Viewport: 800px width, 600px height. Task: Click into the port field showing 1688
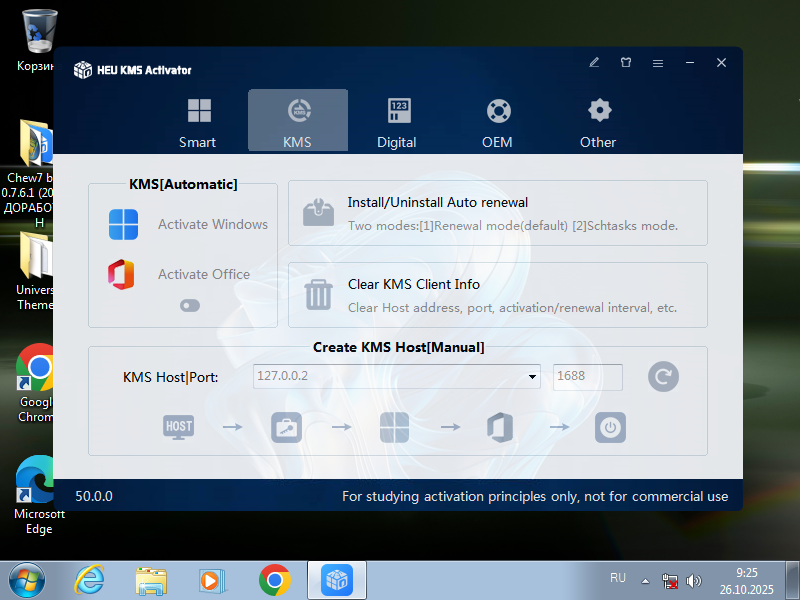point(587,377)
